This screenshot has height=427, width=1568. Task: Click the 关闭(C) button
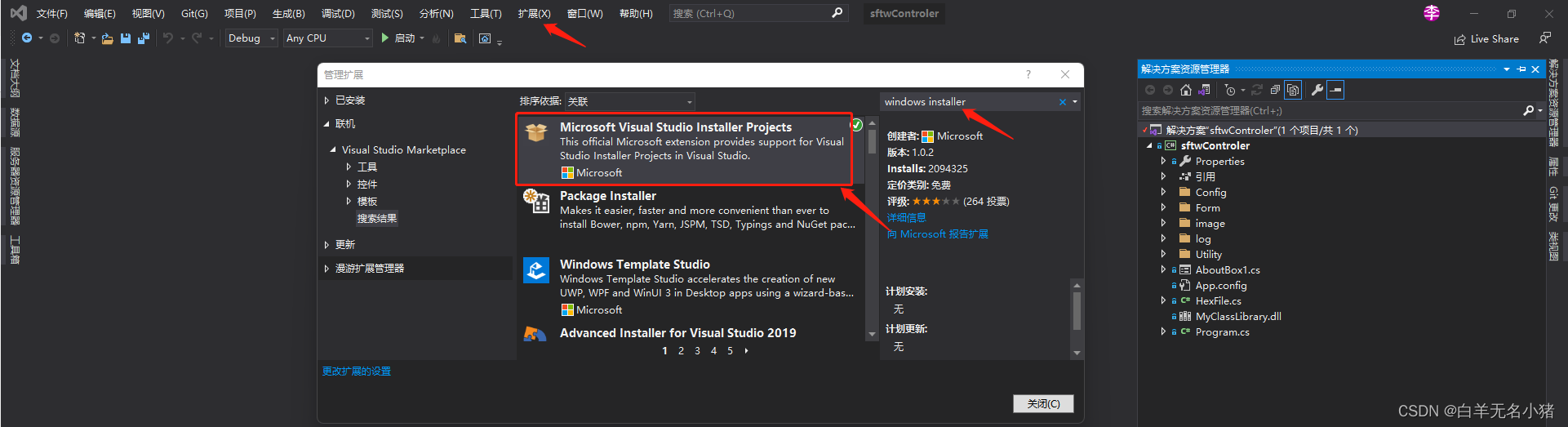click(1043, 404)
